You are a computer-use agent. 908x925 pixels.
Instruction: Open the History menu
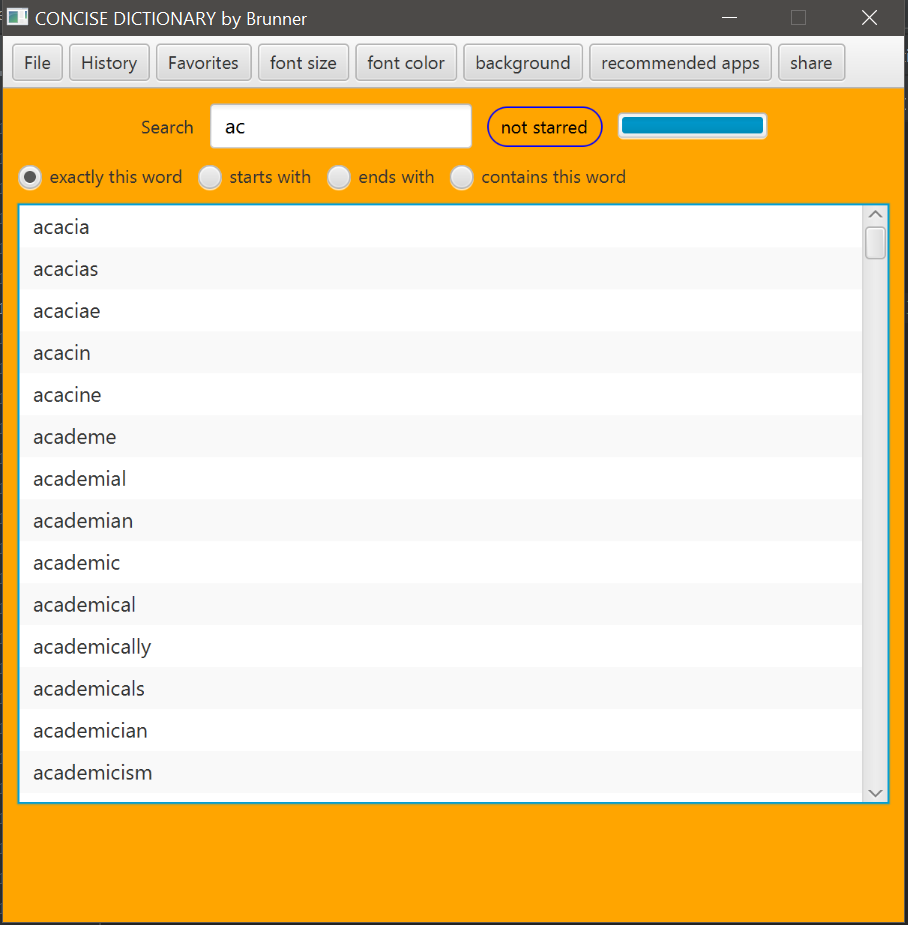pos(109,63)
